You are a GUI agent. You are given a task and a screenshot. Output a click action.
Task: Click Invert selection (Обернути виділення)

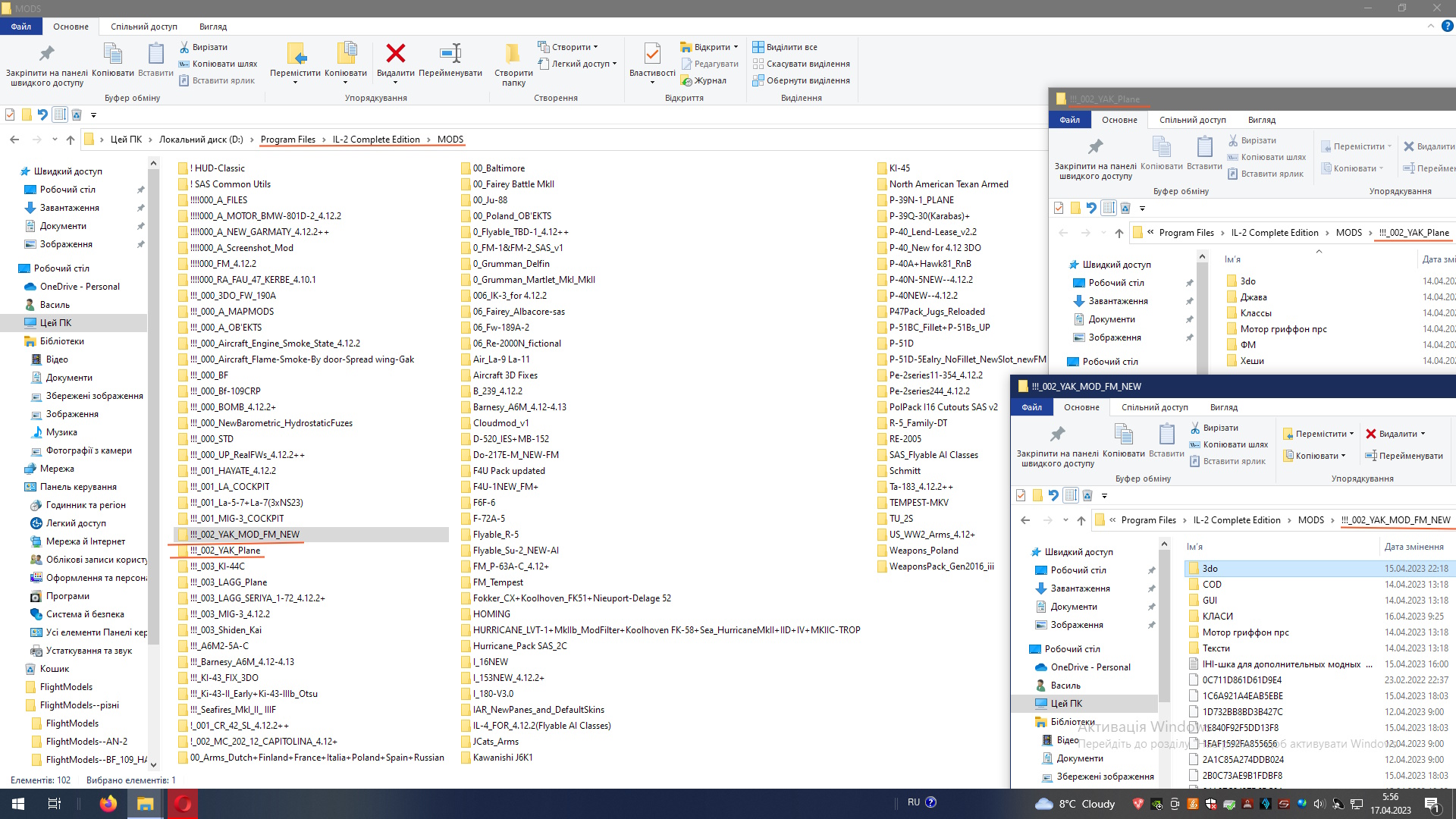point(808,80)
